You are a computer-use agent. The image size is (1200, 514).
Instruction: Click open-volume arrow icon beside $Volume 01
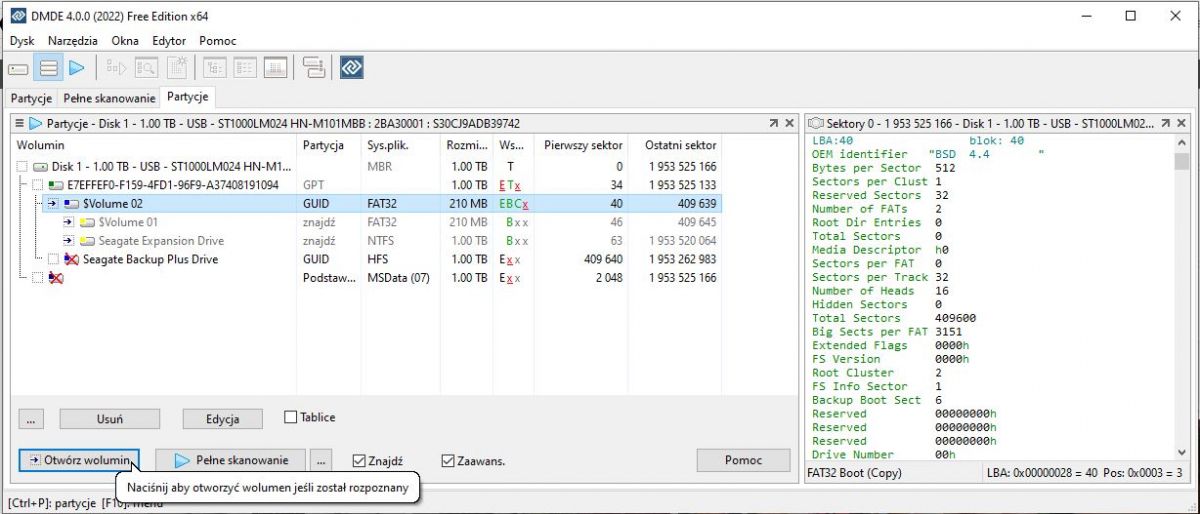pos(70,222)
